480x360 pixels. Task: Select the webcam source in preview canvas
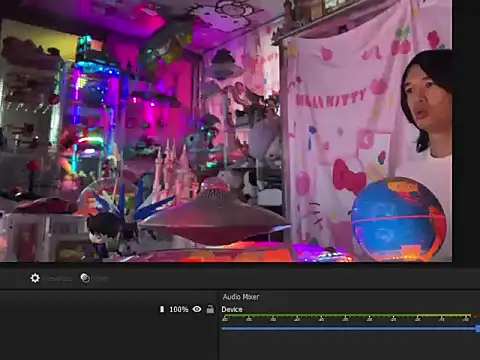226,131
